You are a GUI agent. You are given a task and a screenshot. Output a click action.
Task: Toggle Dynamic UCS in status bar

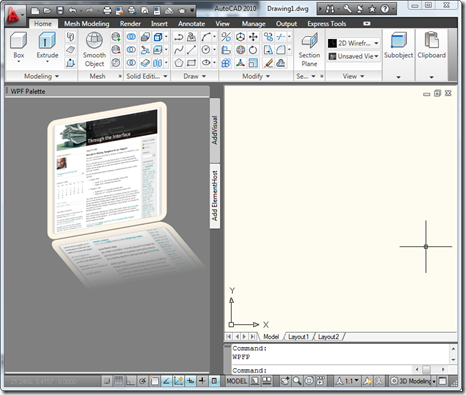coord(178,381)
